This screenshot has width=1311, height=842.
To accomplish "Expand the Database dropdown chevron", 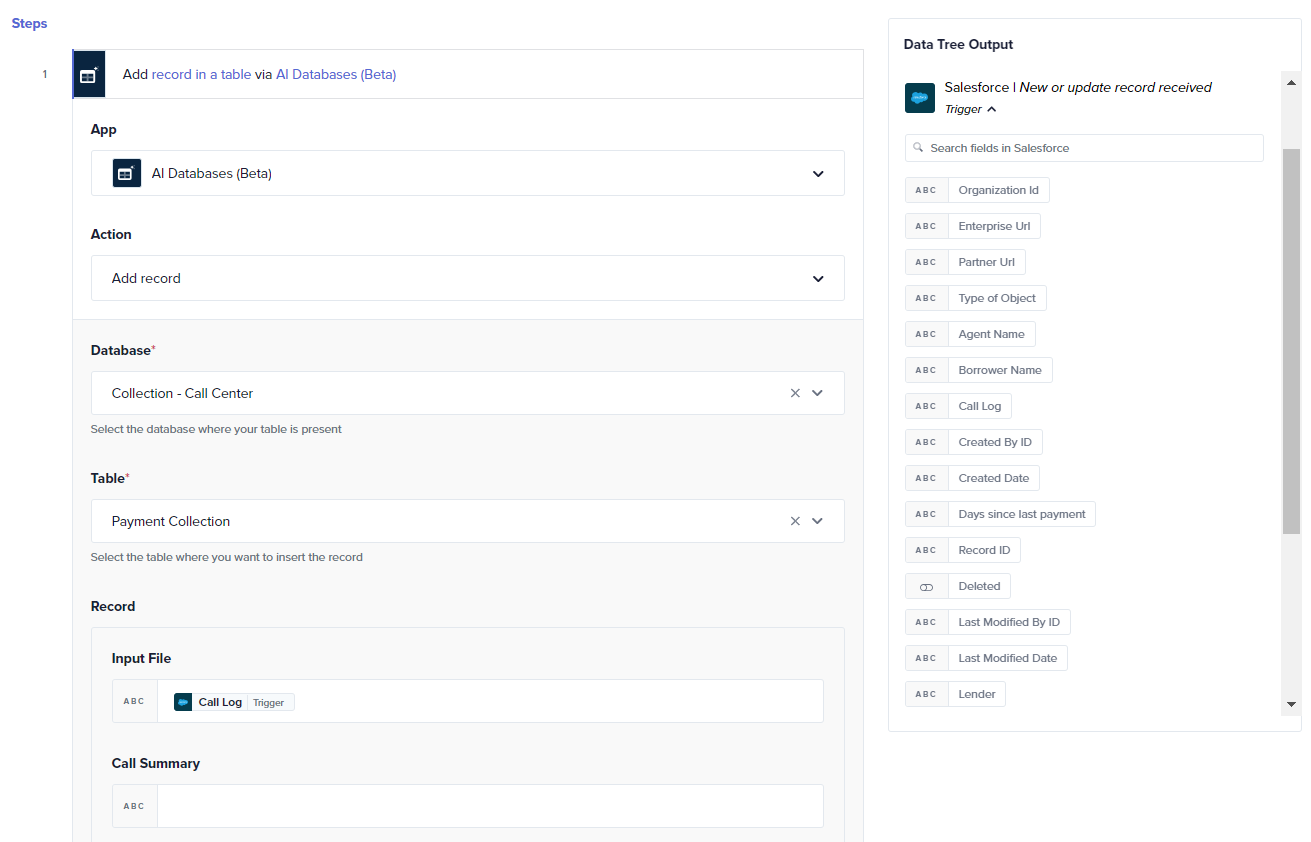I will pyautogui.click(x=818, y=393).
